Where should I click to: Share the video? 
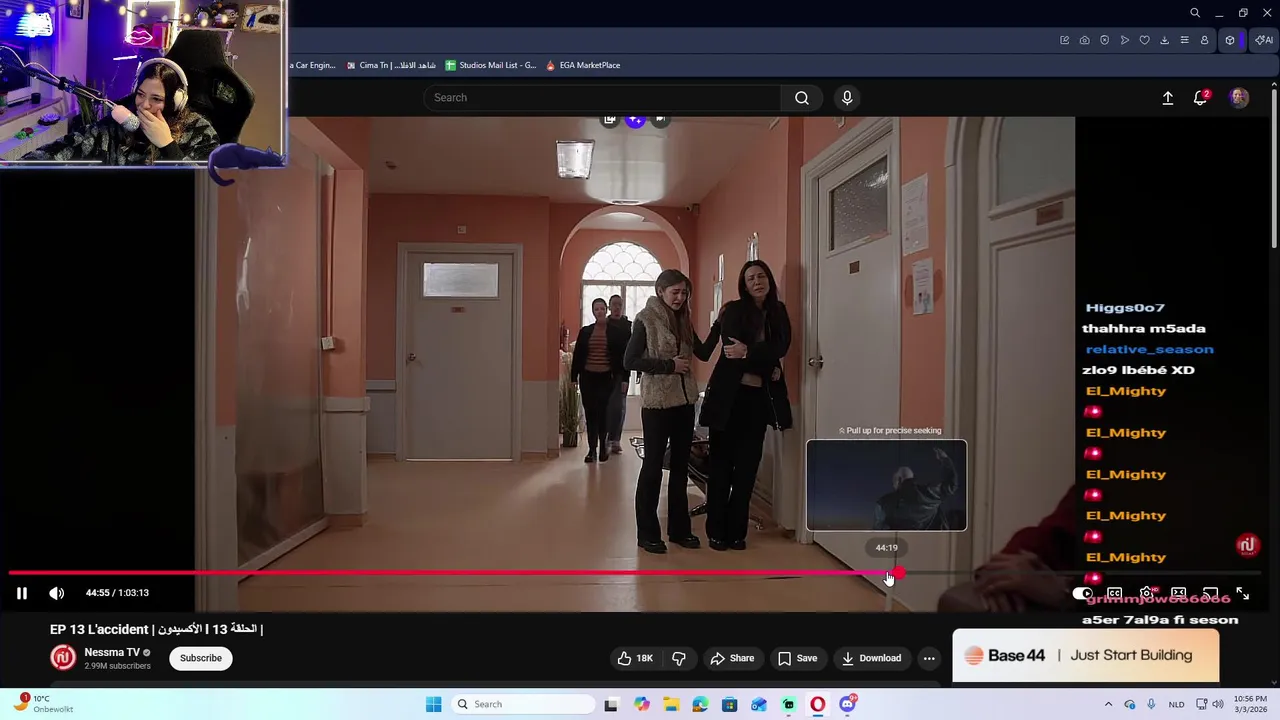(x=732, y=658)
